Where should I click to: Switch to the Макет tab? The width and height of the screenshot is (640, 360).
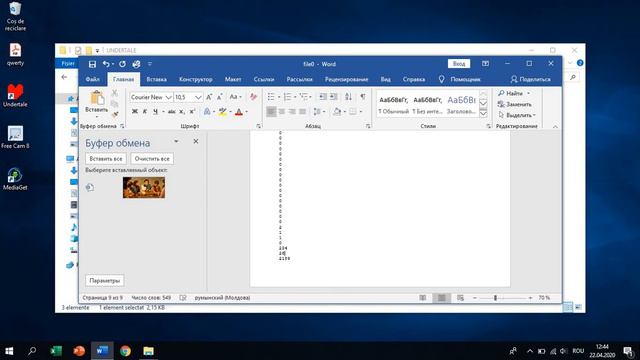233,79
